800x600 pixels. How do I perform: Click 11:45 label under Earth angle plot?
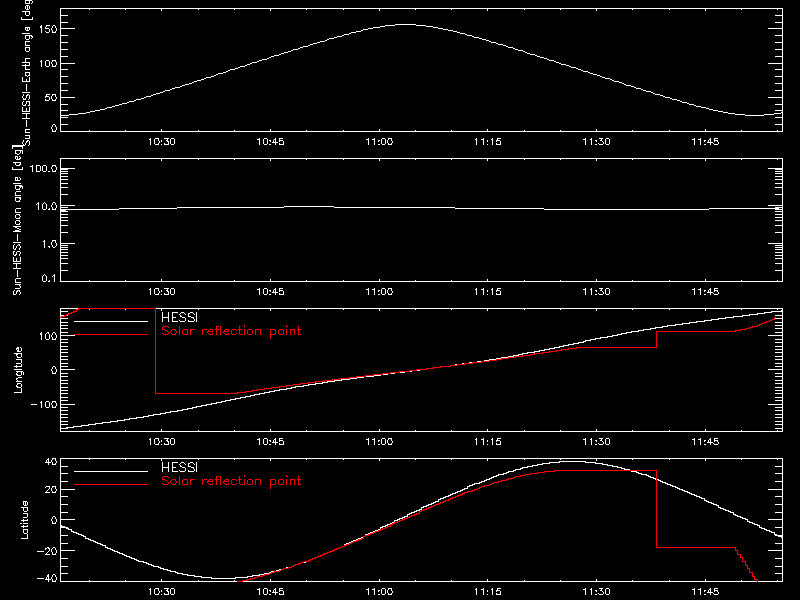(705, 142)
